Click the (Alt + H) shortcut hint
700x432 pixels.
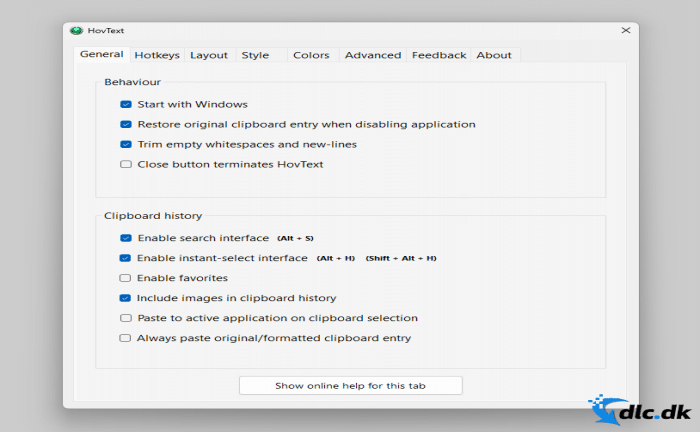(336, 258)
